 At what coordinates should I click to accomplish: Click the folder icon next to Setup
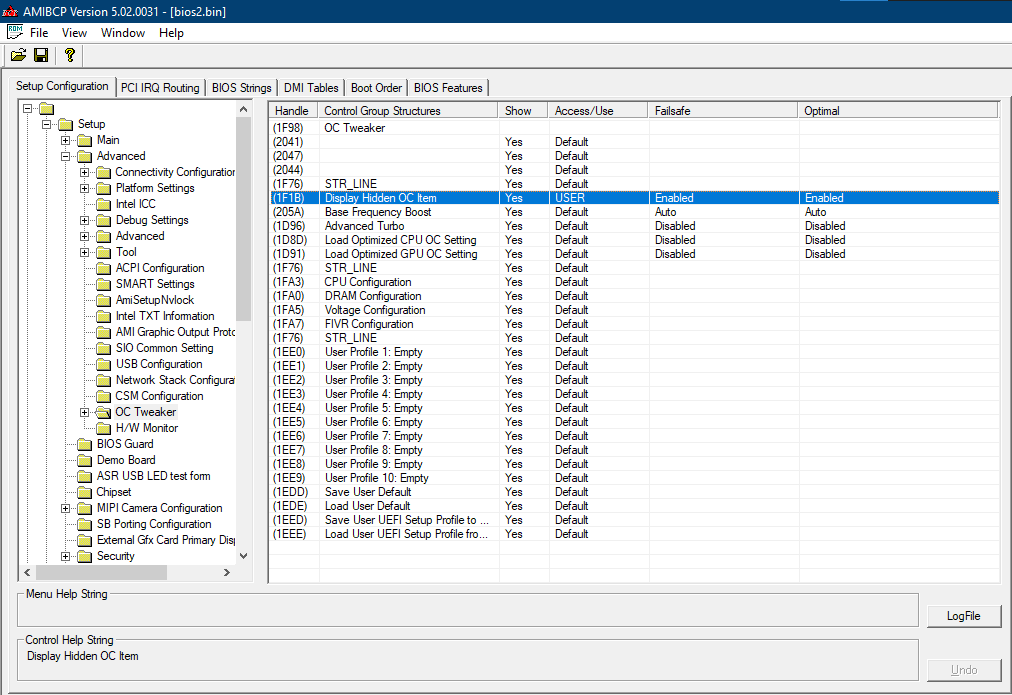(66, 124)
